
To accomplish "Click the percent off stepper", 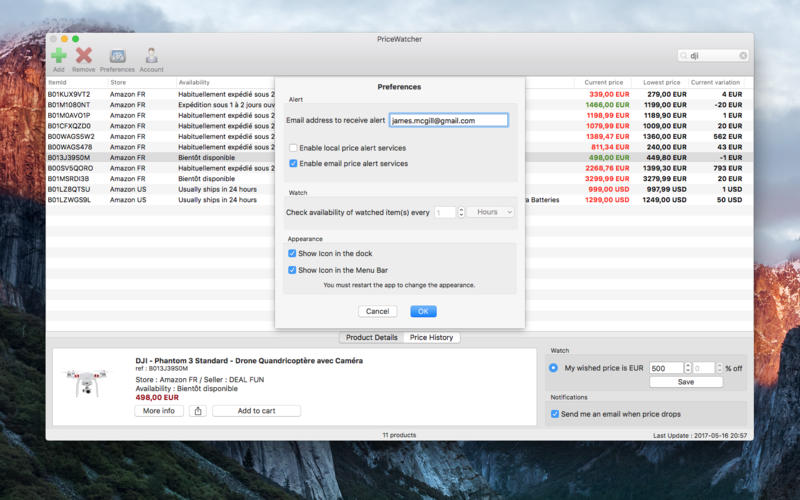I will (x=719, y=368).
